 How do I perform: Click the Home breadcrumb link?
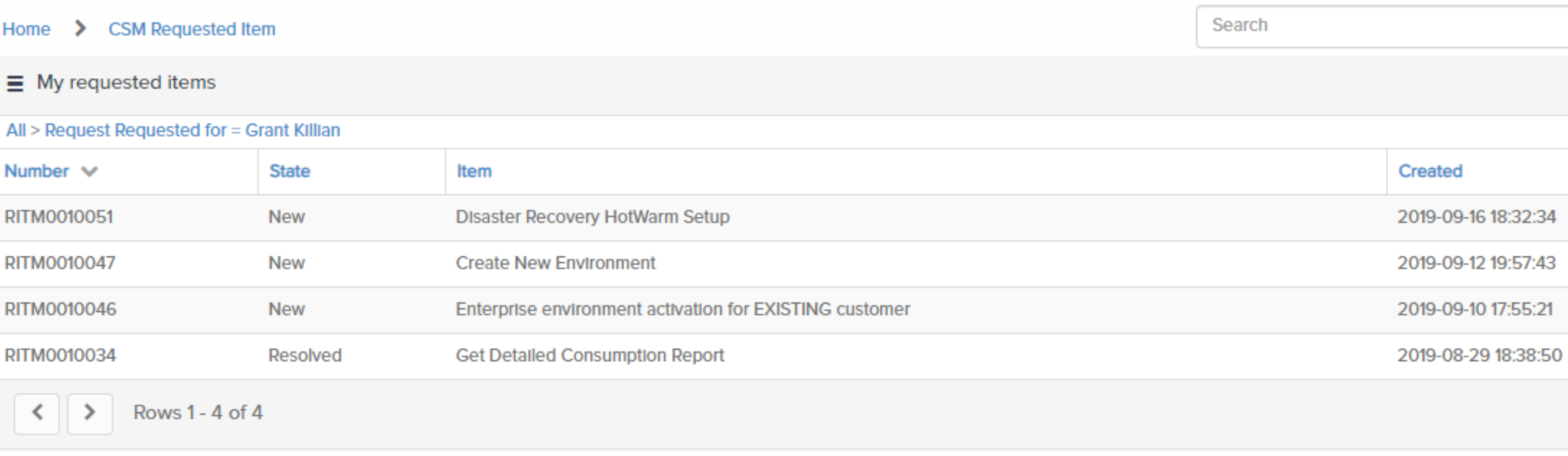[26, 30]
